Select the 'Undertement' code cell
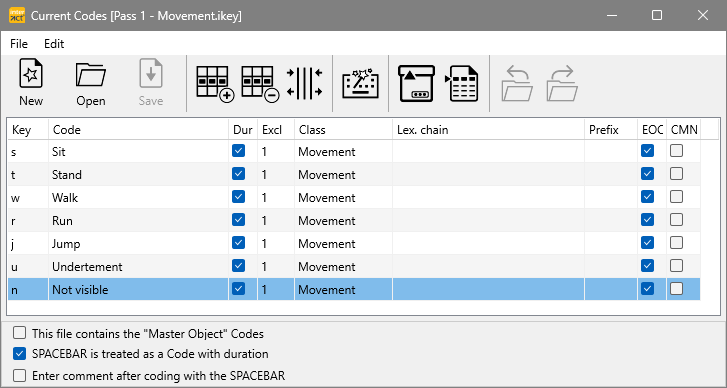 pyautogui.click(x=139, y=266)
